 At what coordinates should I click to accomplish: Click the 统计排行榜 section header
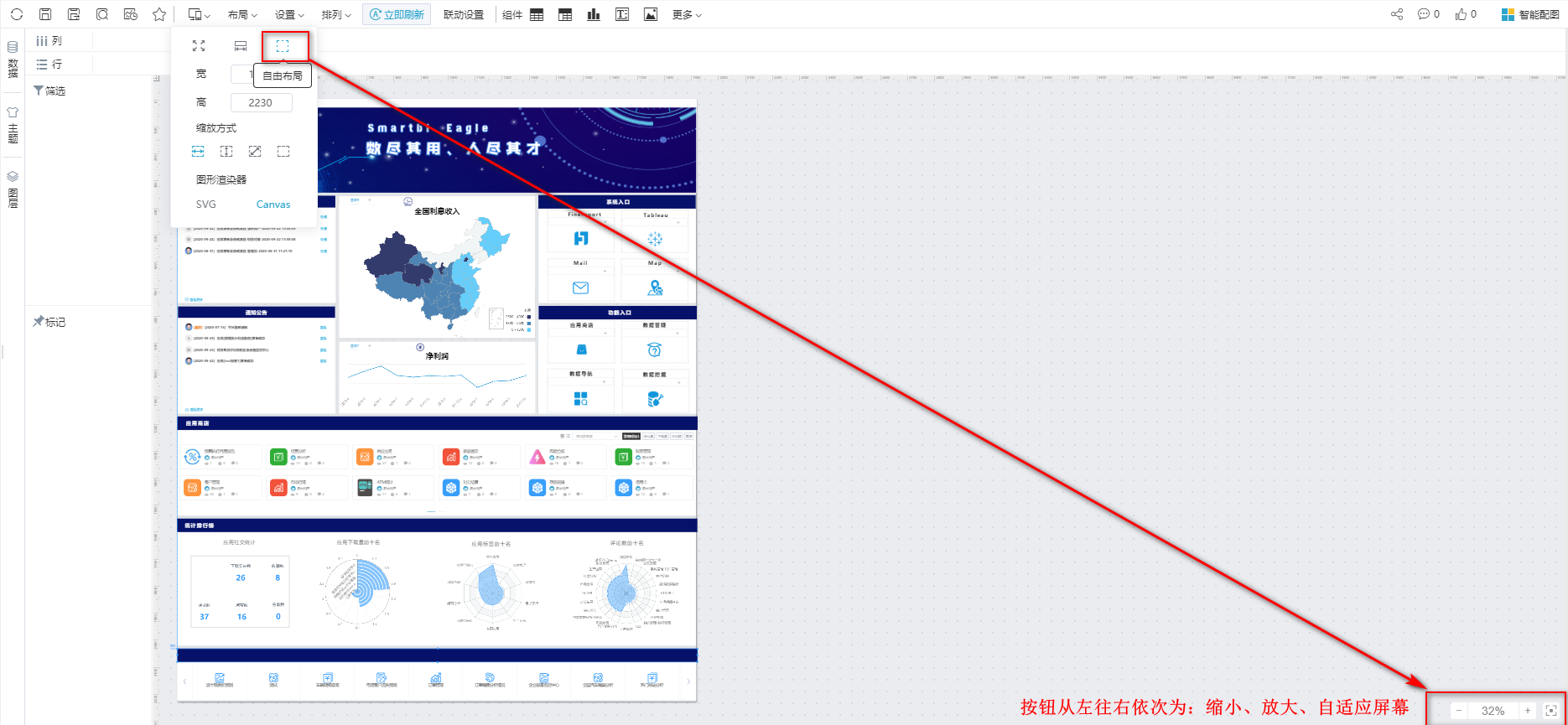[437, 526]
